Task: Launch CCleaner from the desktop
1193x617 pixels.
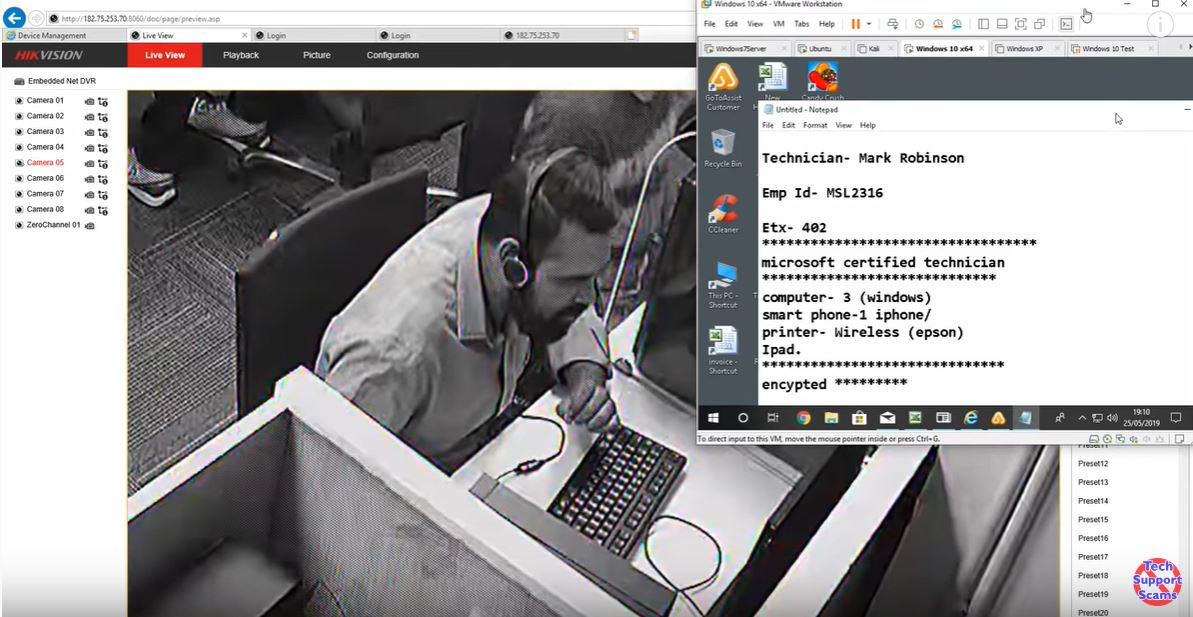Action: pos(724,212)
